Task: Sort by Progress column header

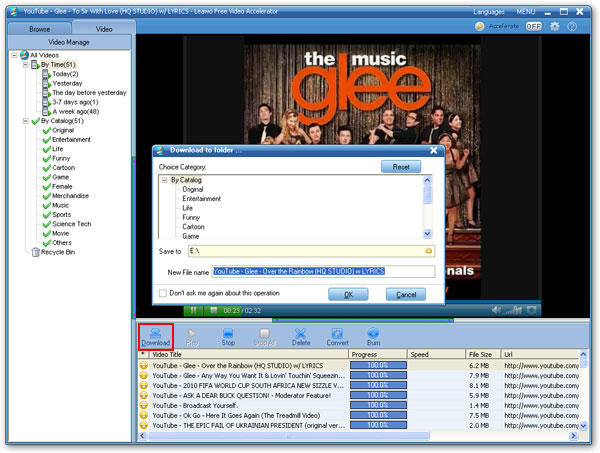Action: [378, 354]
